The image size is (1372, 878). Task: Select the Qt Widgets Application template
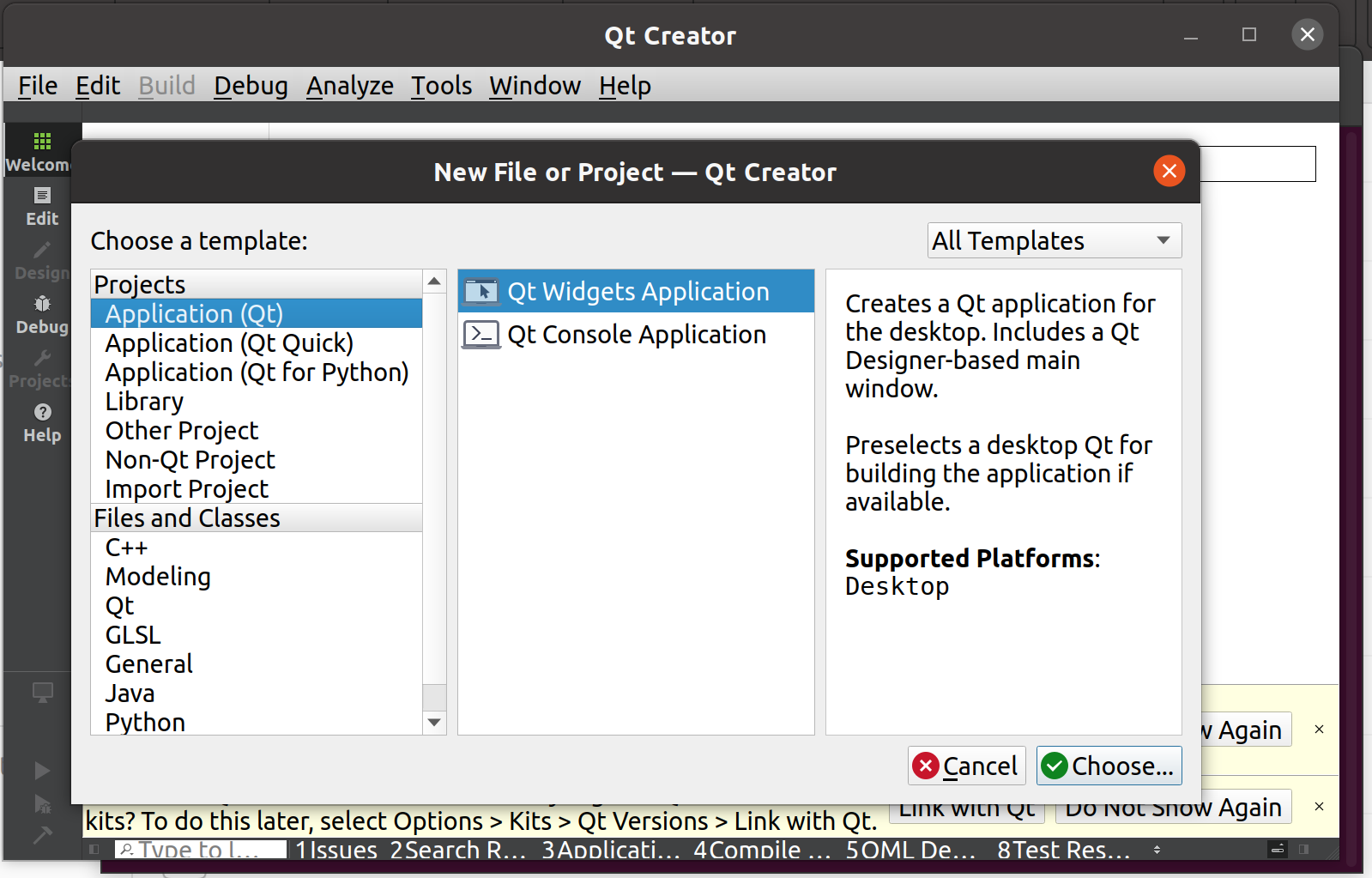point(636,291)
